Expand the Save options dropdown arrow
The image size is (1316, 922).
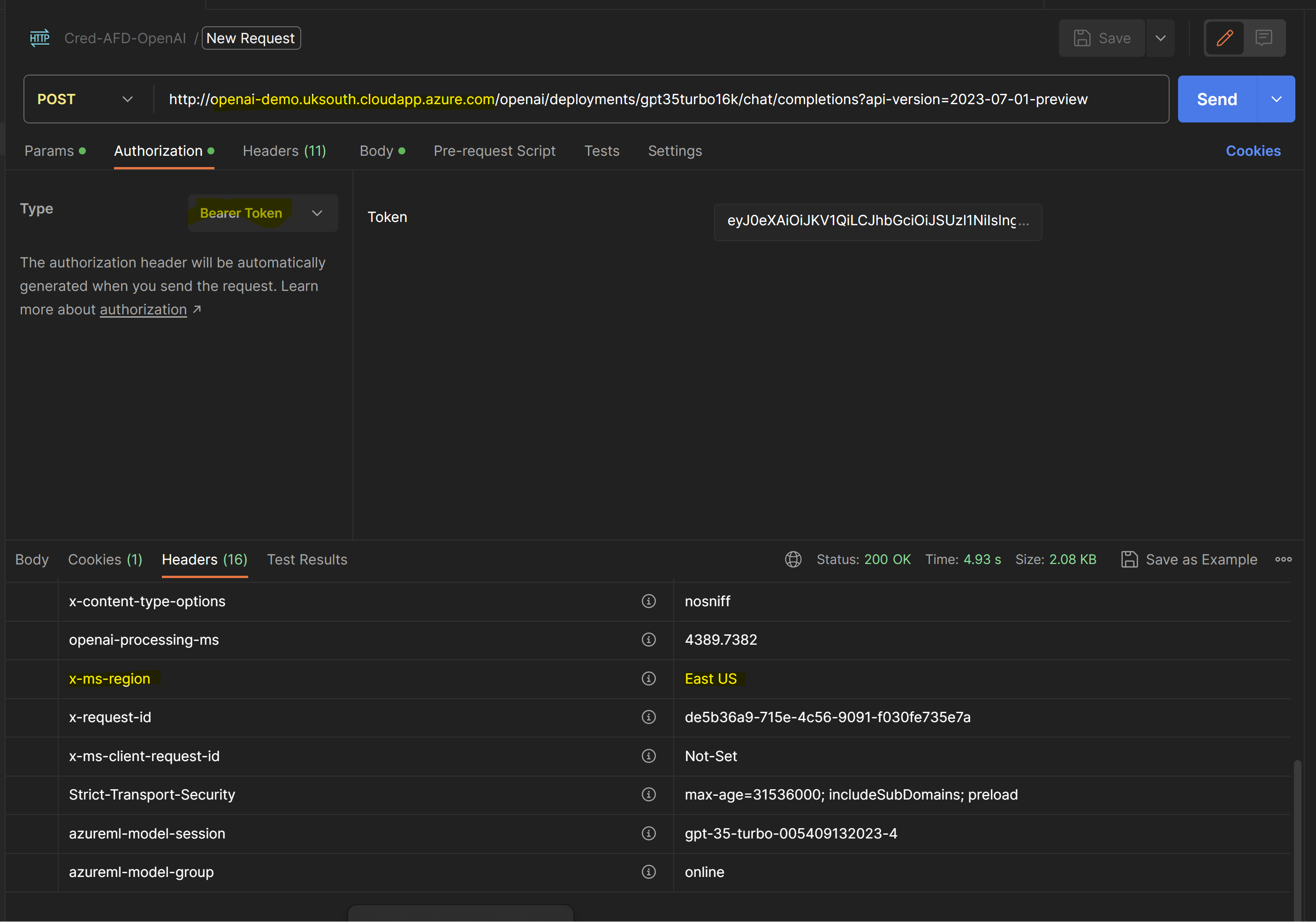(1160, 38)
